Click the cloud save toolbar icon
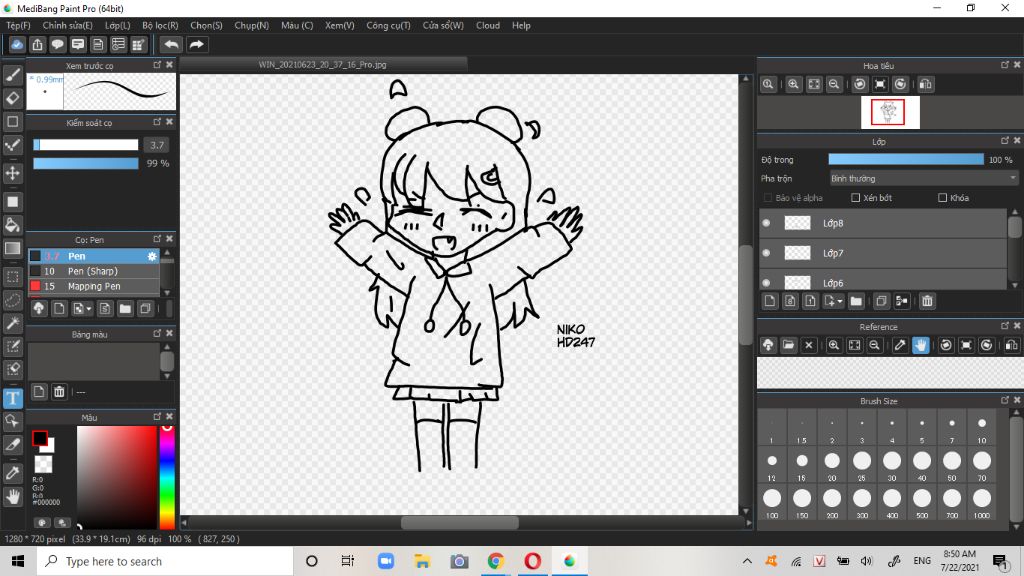The height and width of the screenshot is (576, 1024). coord(17,44)
